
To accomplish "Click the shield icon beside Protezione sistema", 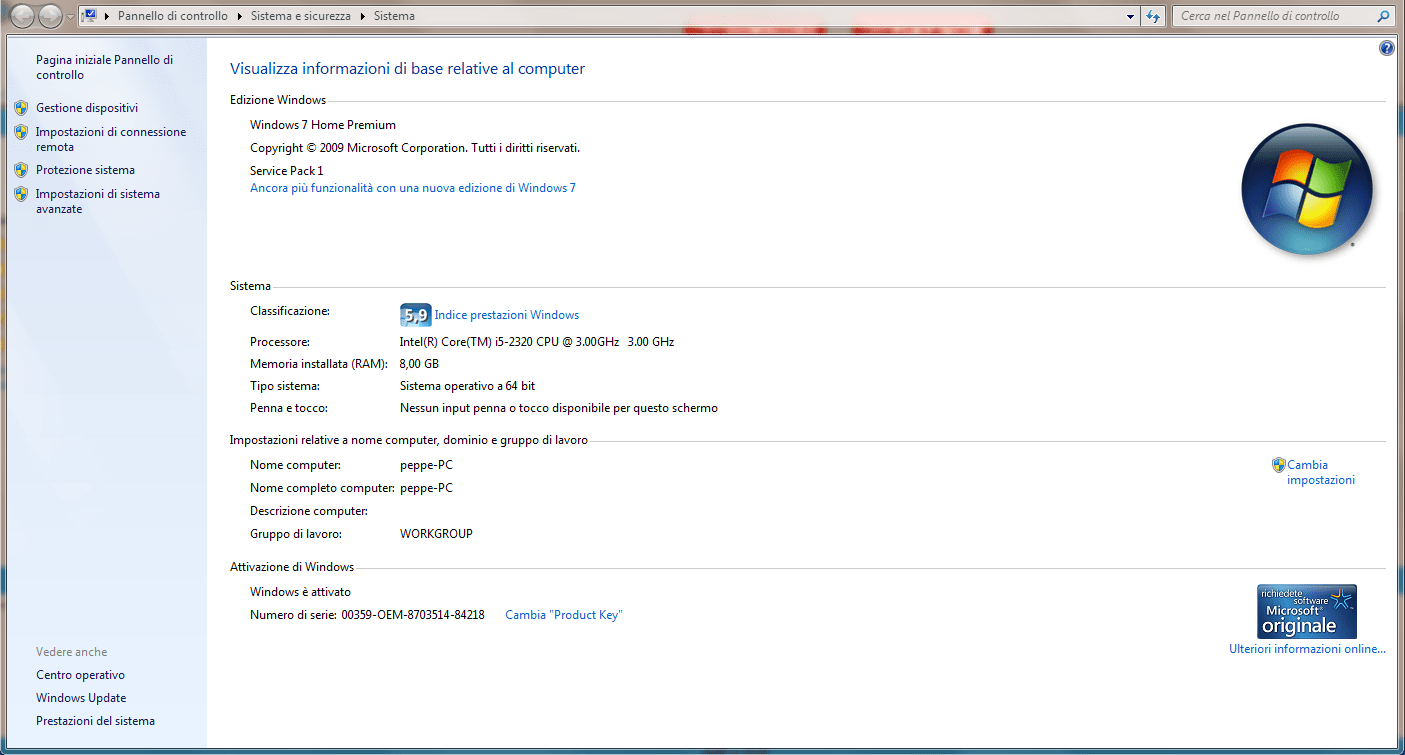I will (x=21, y=170).
